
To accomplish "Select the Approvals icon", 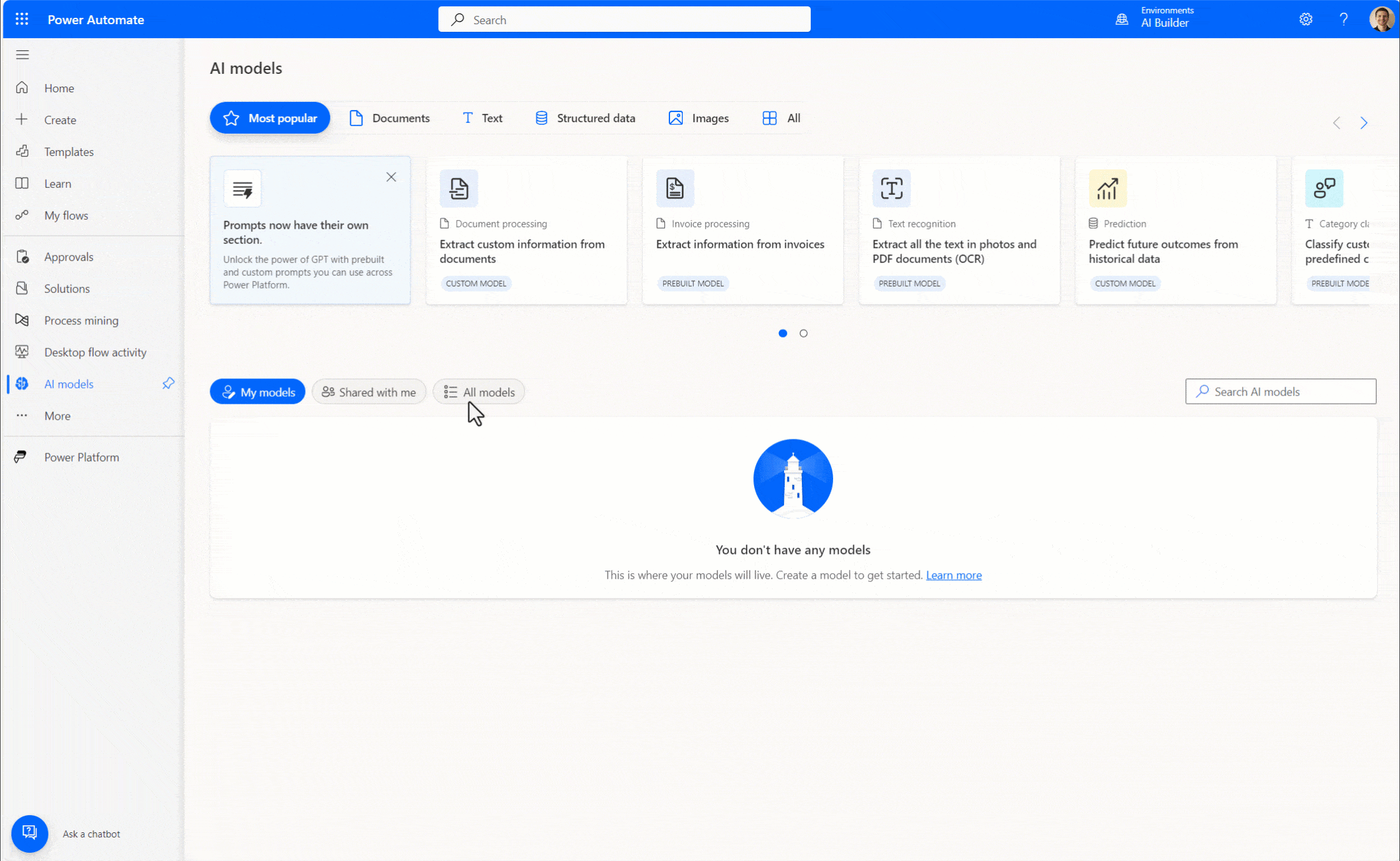I will 22,256.
